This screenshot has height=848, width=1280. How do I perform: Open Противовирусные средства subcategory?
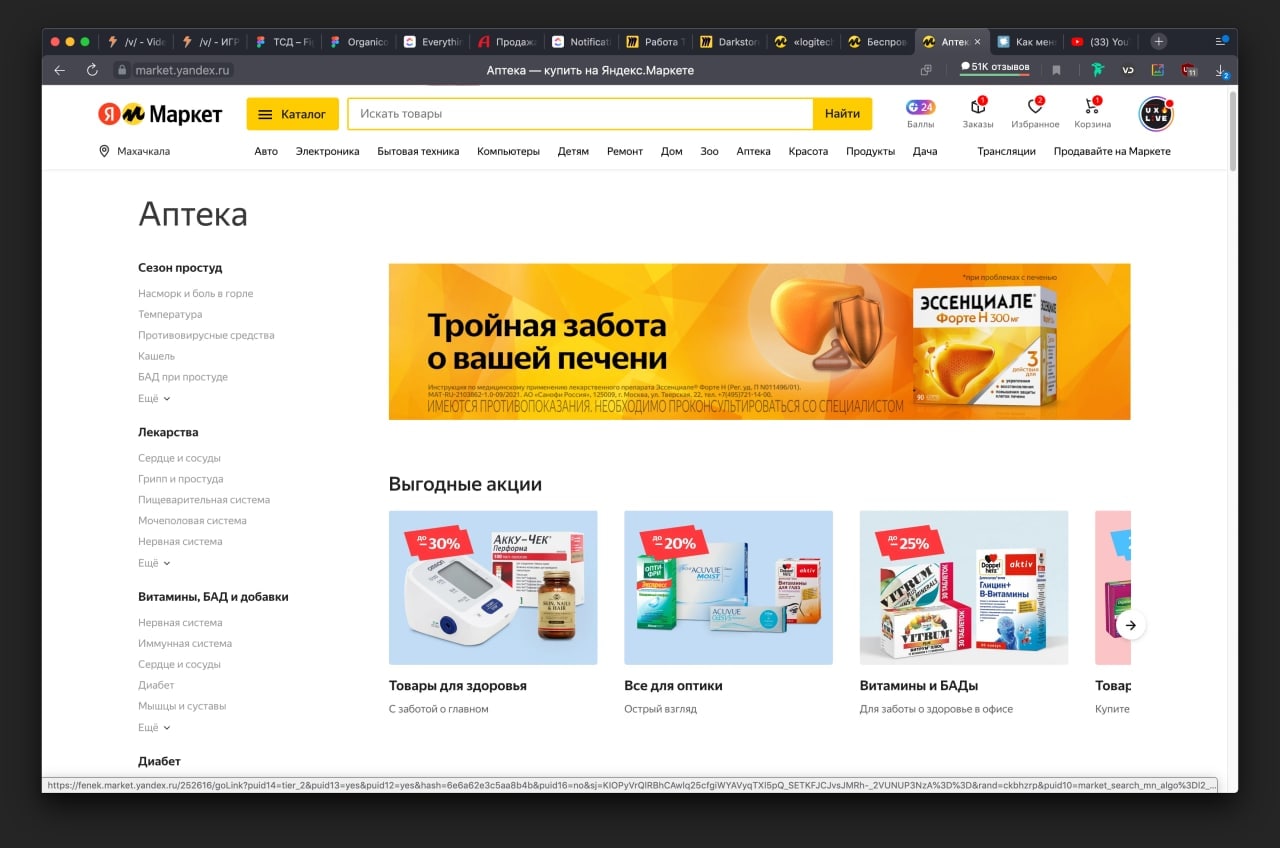click(x=206, y=335)
